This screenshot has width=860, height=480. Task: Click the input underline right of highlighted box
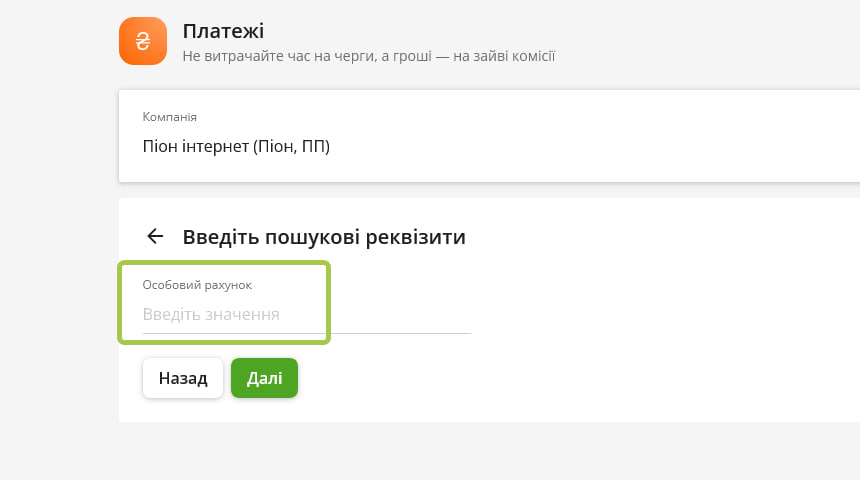coord(401,332)
